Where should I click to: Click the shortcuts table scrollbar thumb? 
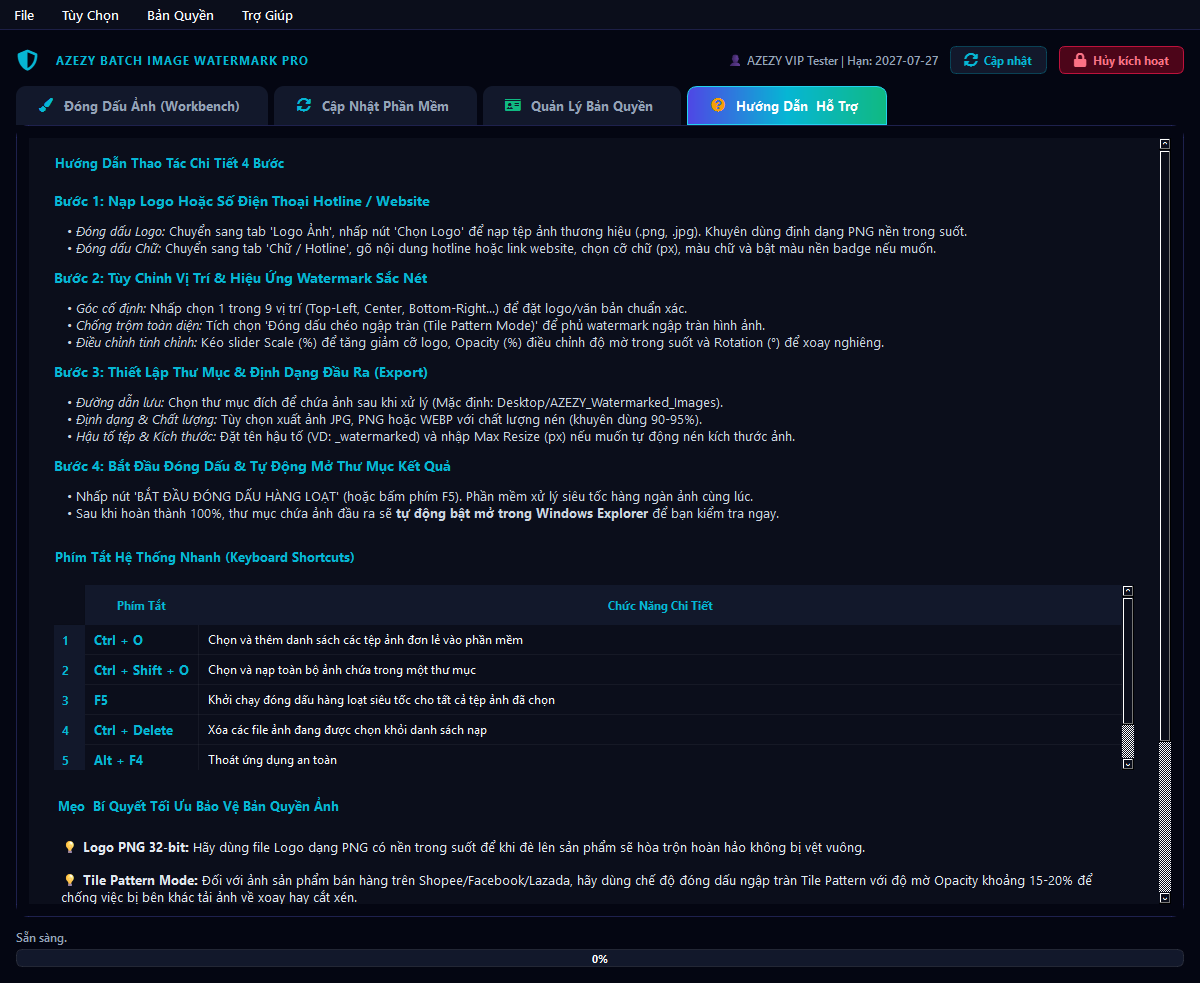click(1128, 660)
